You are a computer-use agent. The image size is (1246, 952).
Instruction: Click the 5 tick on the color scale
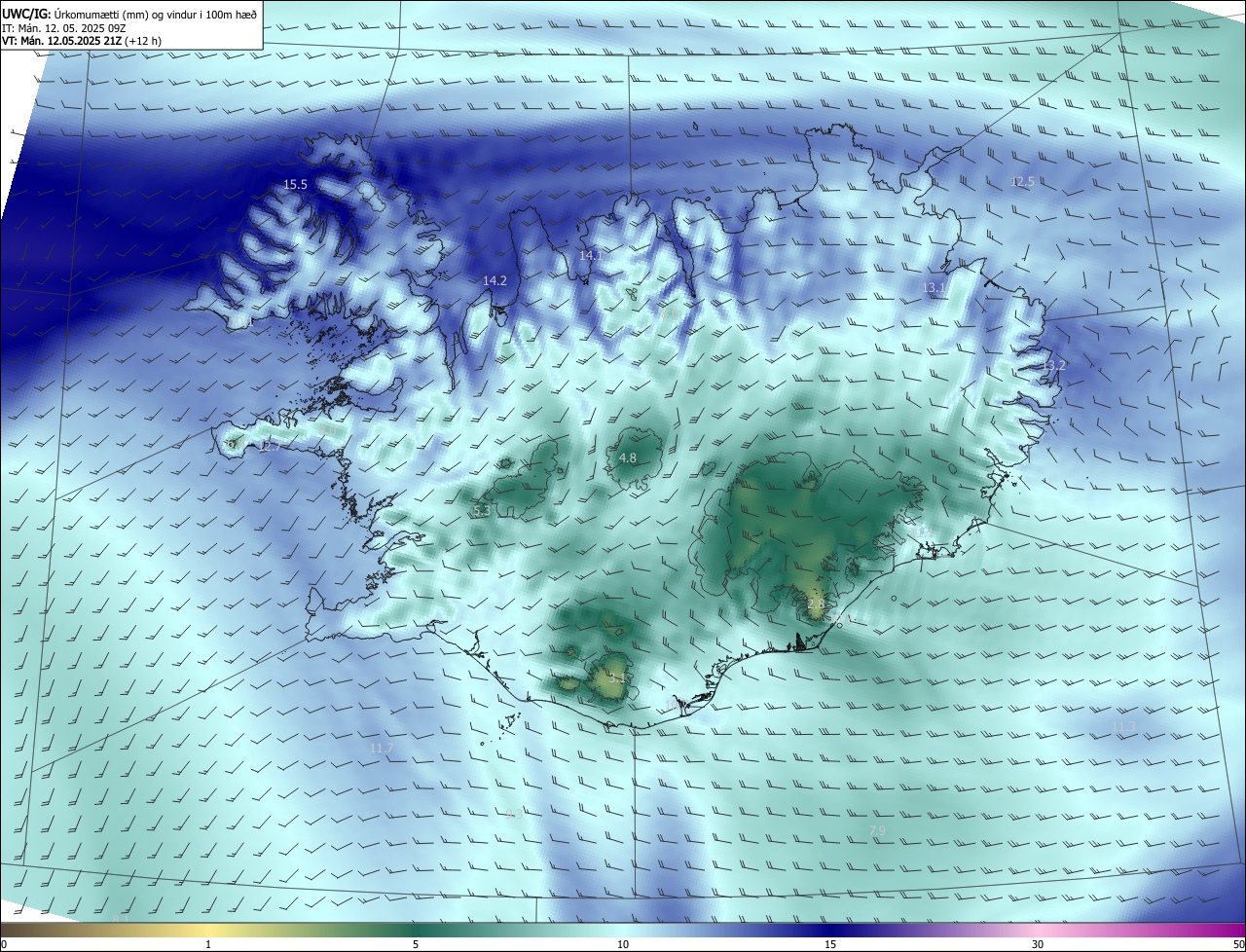pyautogui.click(x=416, y=944)
